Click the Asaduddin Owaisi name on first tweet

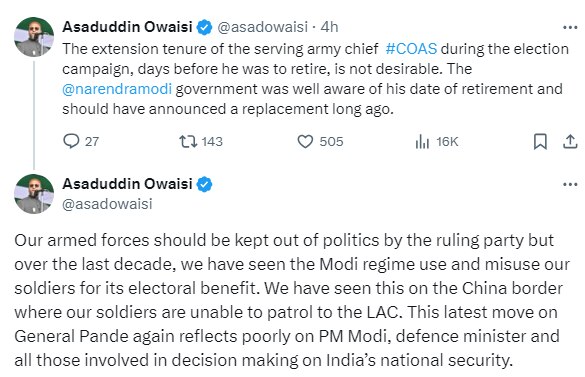click(128, 27)
